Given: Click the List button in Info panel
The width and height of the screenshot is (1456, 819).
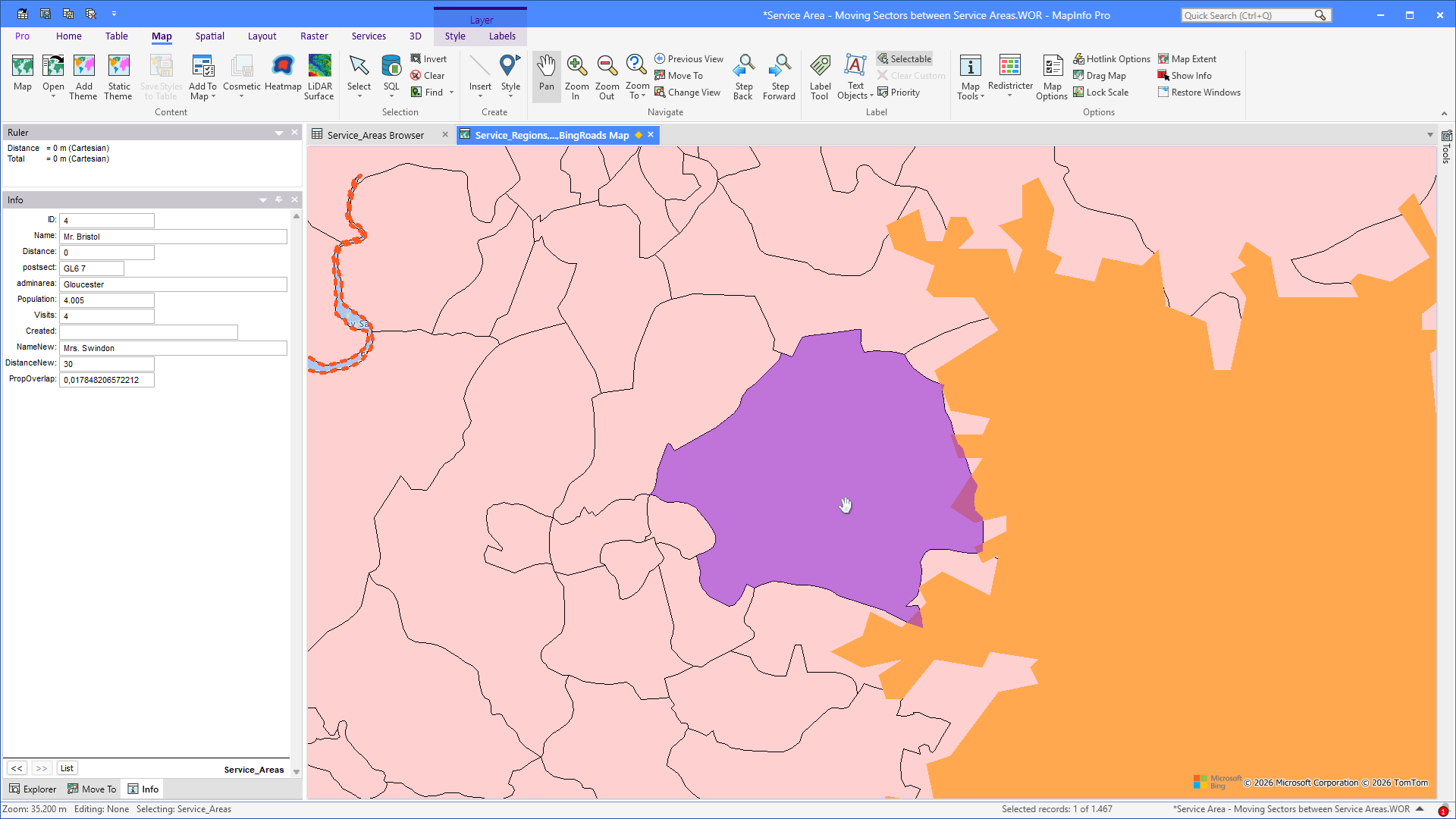Looking at the screenshot, I should click(x=67, y=768).
